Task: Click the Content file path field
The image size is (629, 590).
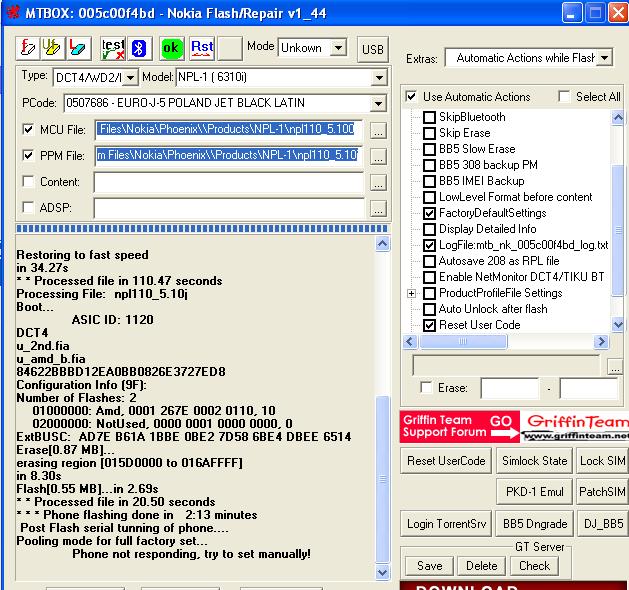Action: pos(229,182)
